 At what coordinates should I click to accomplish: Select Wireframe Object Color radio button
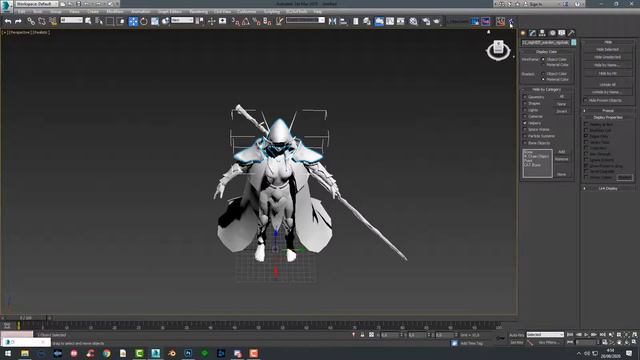543,59
